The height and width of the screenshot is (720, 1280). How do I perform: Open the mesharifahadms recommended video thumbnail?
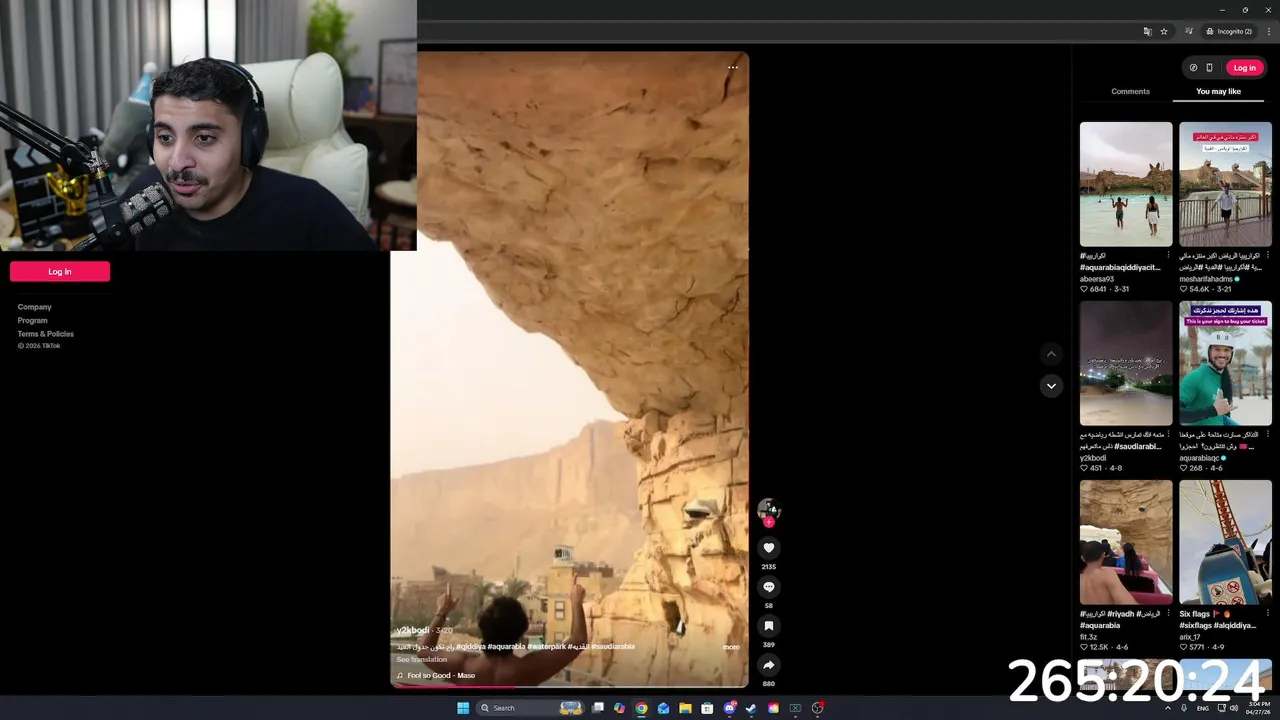(1225, 184)
